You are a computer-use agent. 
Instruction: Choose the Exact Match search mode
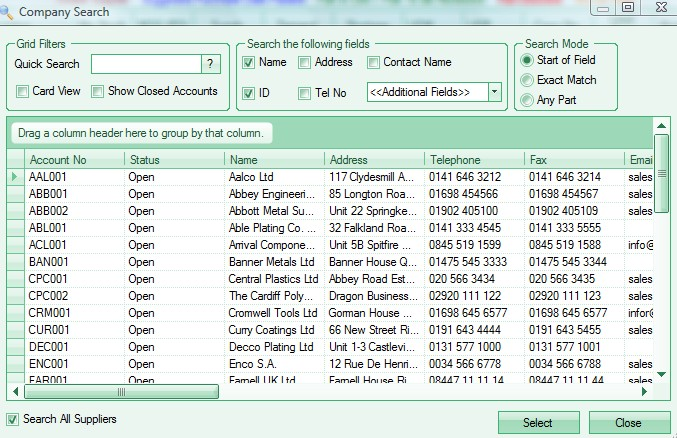pyautogui.click(x=527, y=80)
